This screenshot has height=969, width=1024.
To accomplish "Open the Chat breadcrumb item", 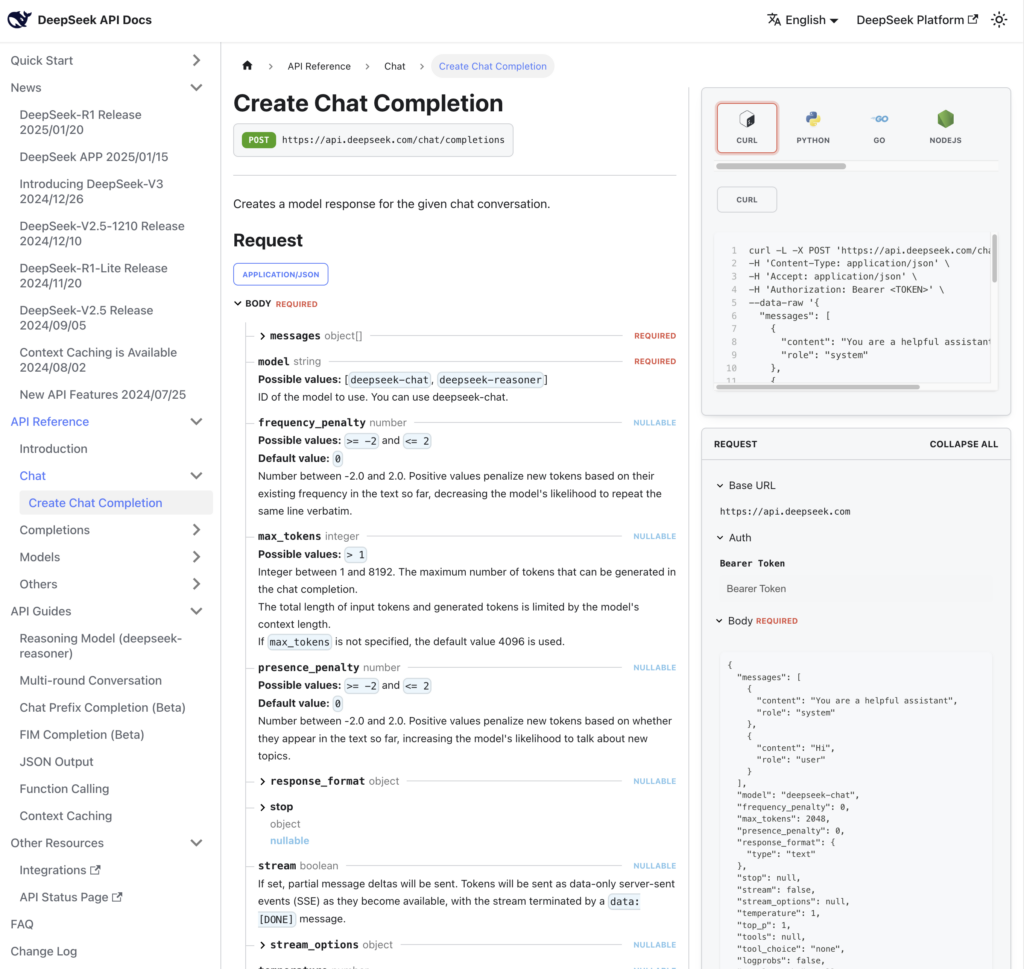I will tap(394, 65).
